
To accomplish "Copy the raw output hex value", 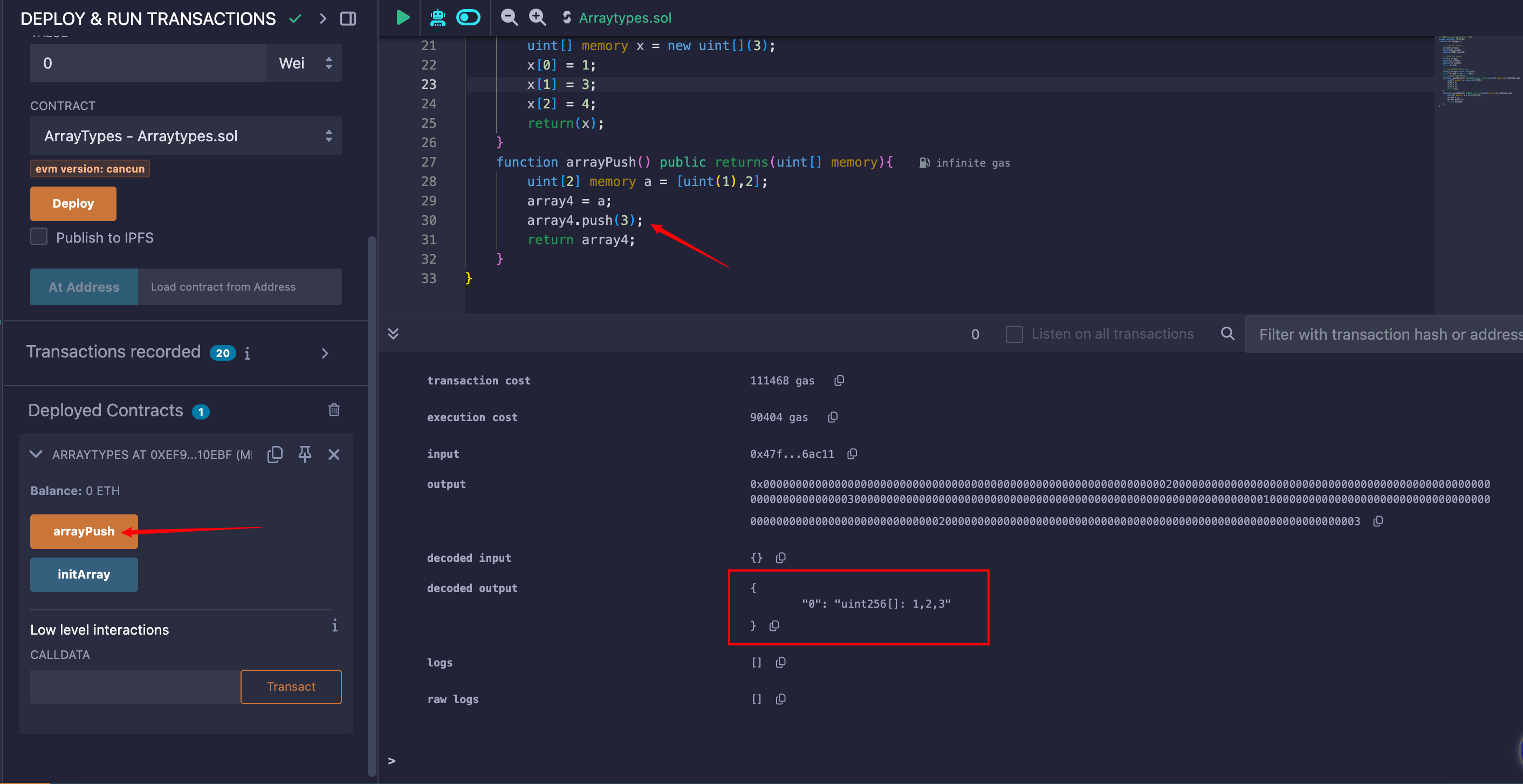I will coord(1378,521).
